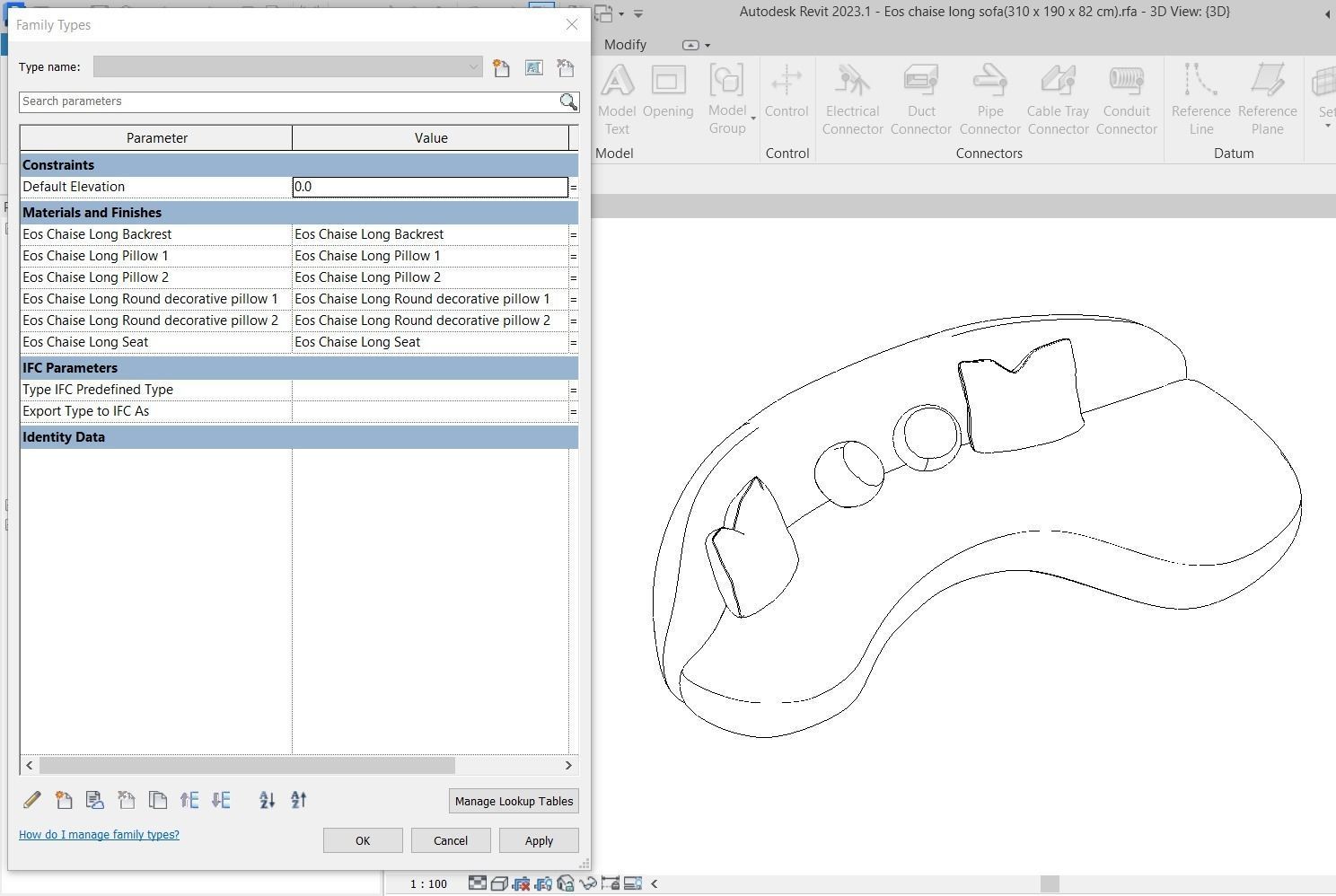
Task: Open the Customize Quick Access Toolbar dropdown
Action: pos(638,13)
